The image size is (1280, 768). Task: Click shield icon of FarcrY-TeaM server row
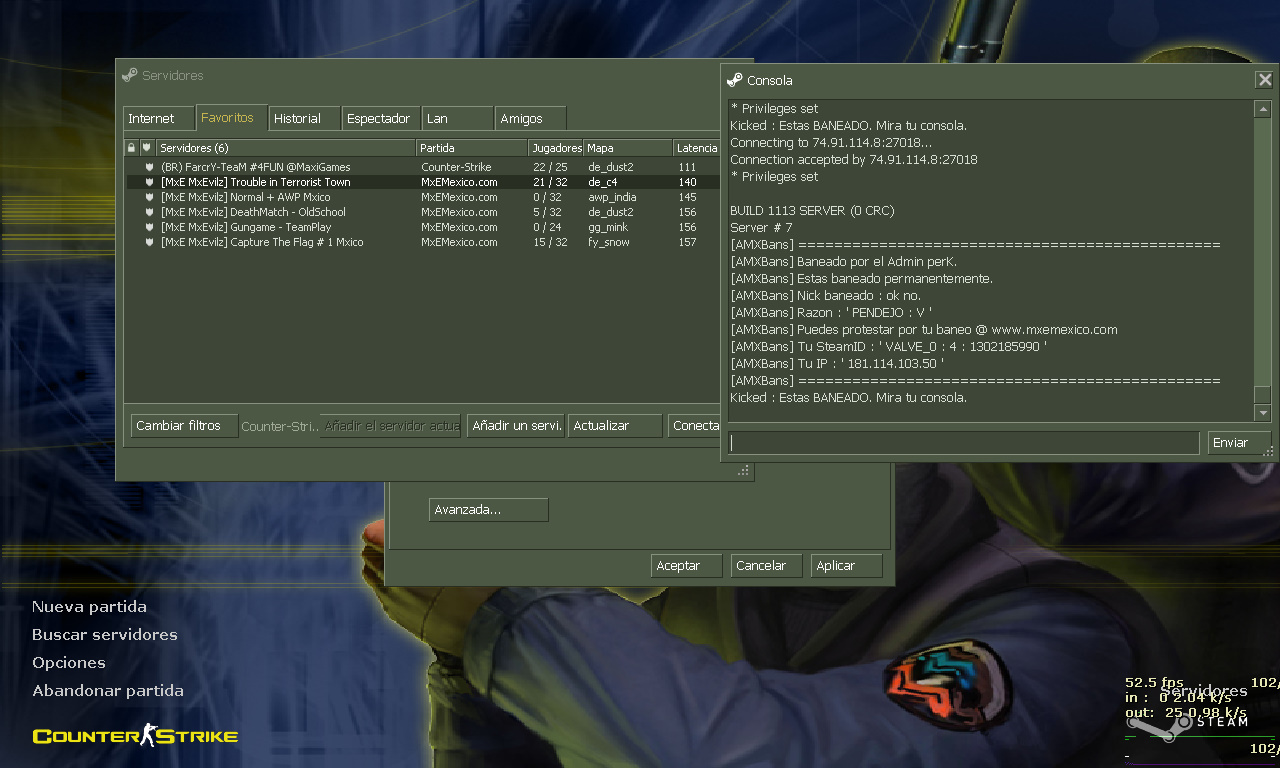(x=149, y=167)
